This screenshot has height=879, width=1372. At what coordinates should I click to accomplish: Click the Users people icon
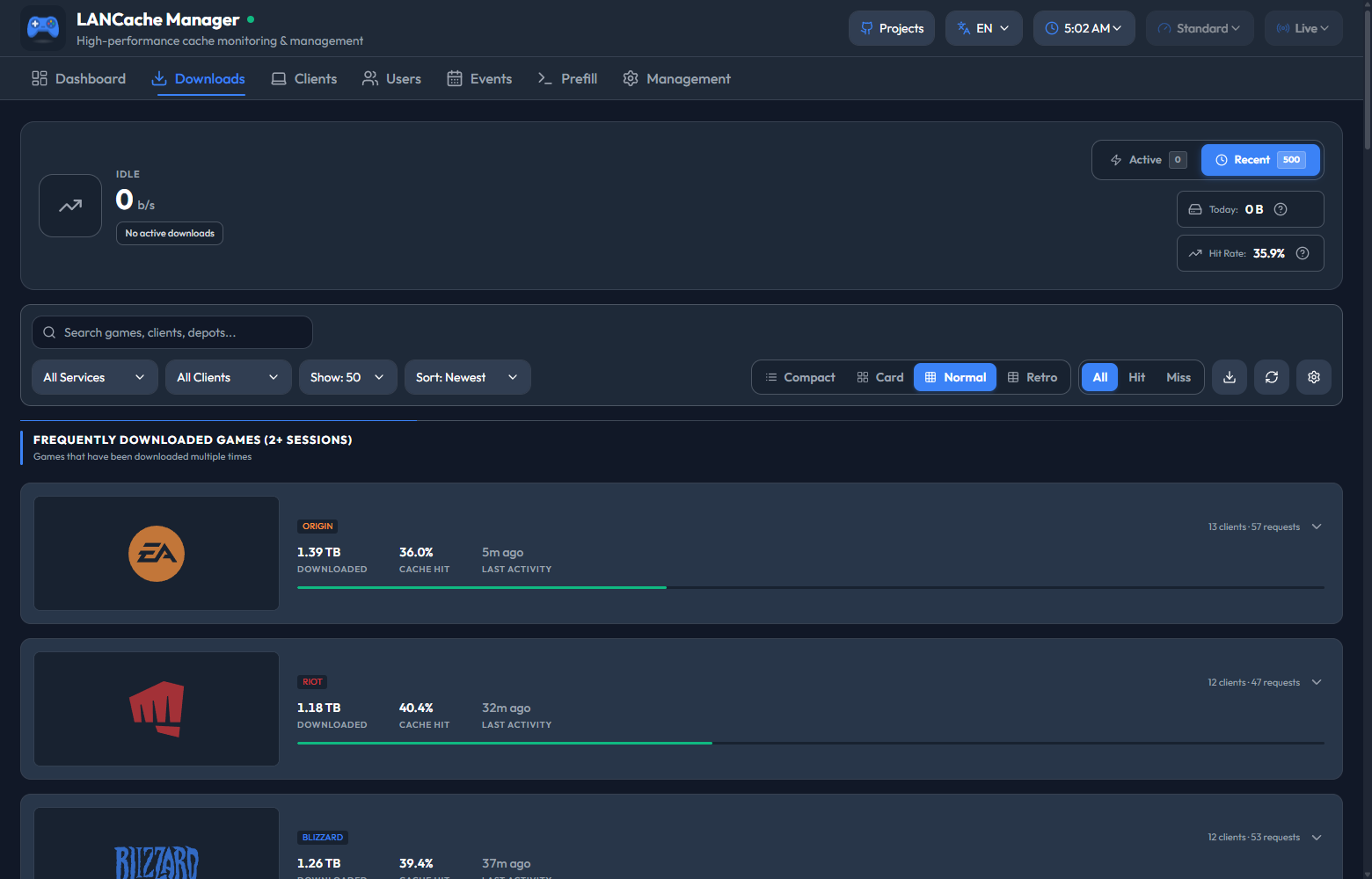click(370, 78)
